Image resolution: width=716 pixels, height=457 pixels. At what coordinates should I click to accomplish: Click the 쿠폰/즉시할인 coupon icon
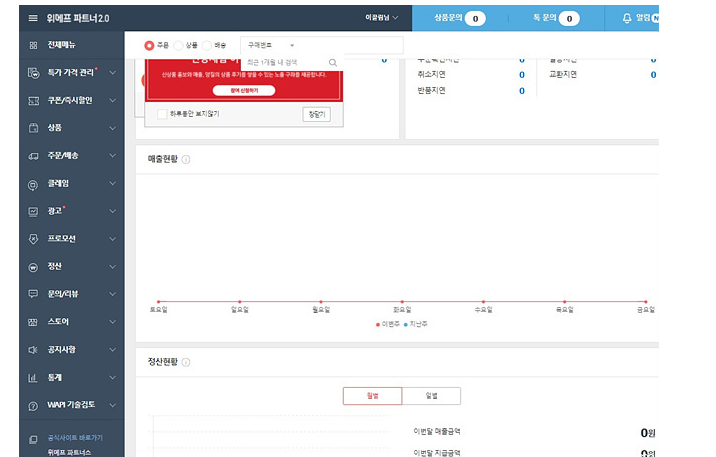coord(33,100)
